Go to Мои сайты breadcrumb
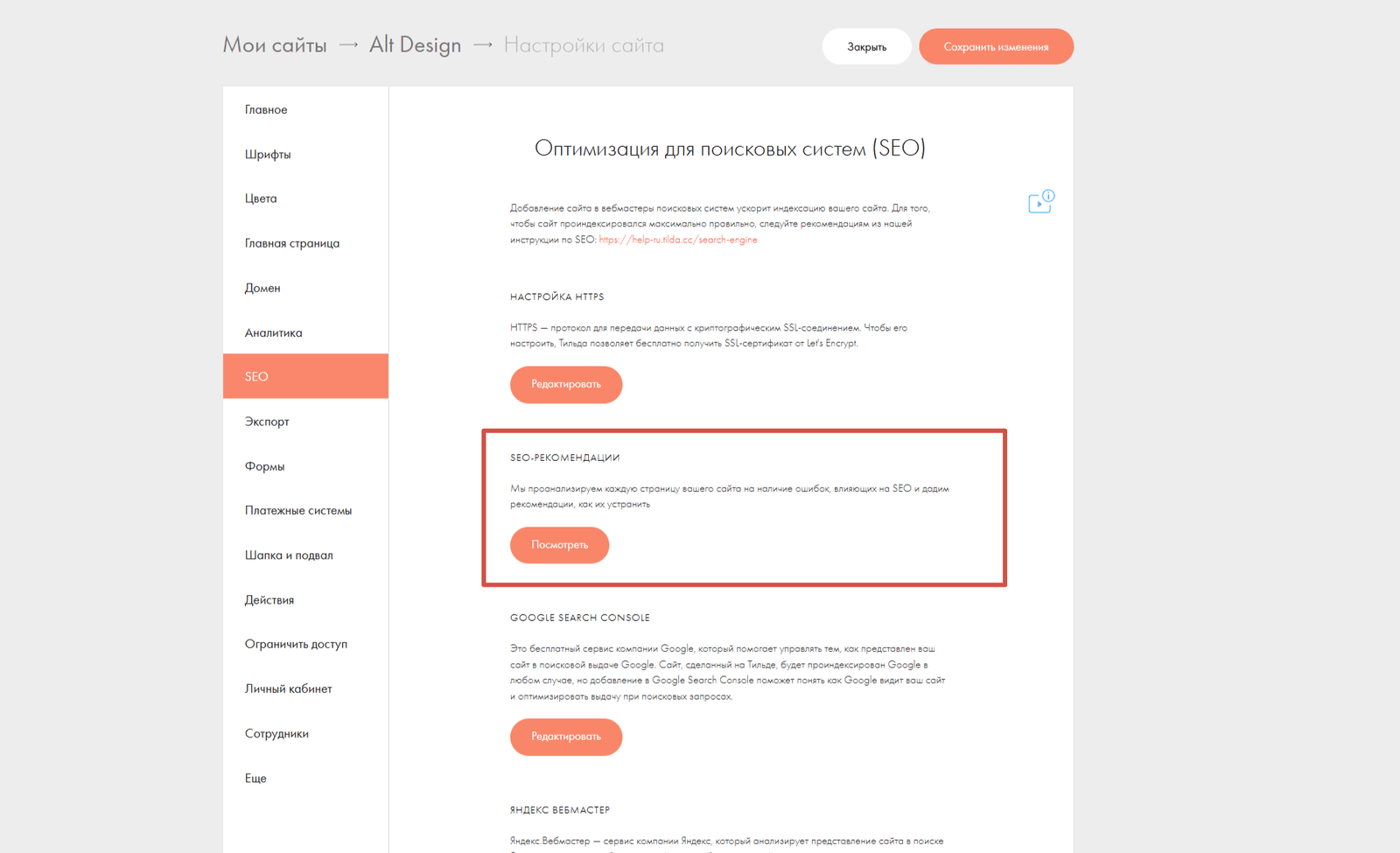The height and width of the screenshot is (853, 1400). [x=275, y=45]
